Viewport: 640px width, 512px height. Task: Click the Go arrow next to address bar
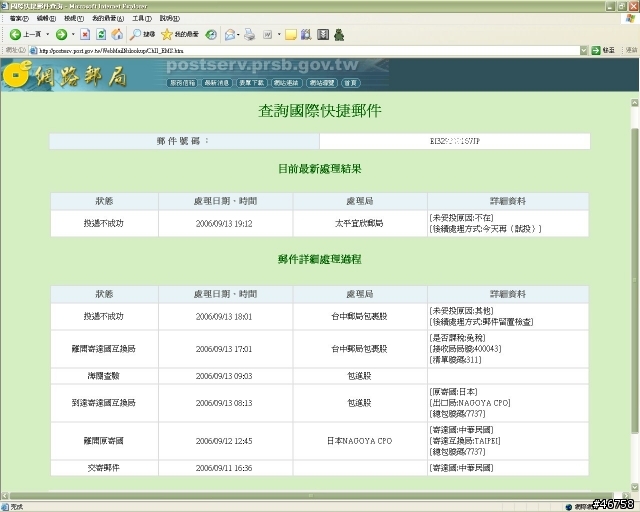pyautogui.click(x=596, y=50)
